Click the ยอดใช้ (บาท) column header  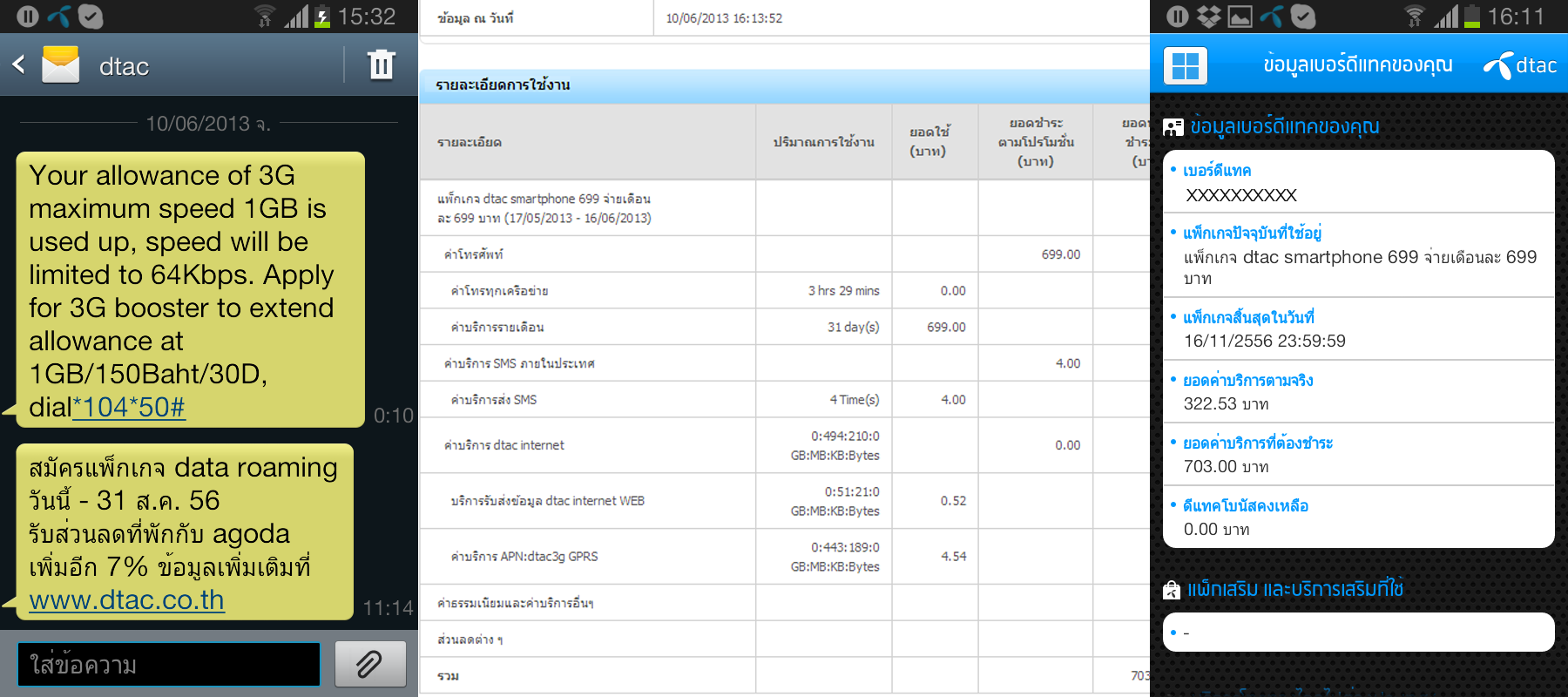click(936, 142)
